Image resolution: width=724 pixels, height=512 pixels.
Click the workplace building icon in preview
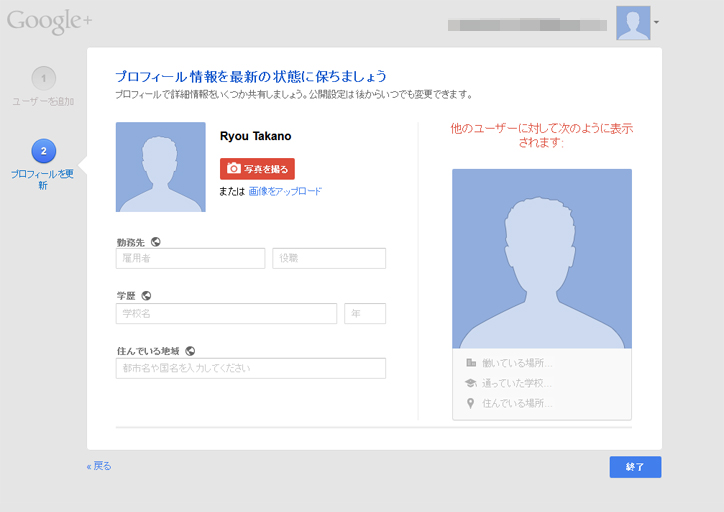coord(471,363)
